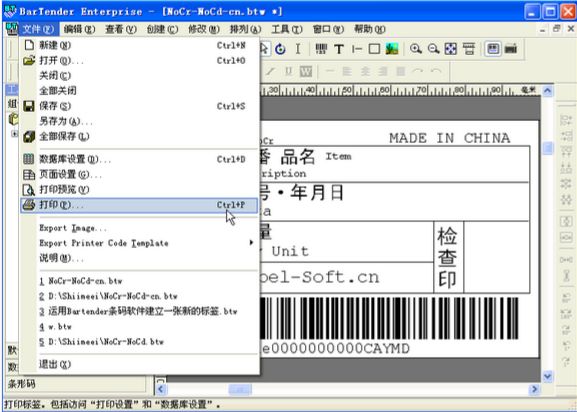This screenshot has height=412, width=577.
Task: Select the text cursor I-beam tool
Action: click(x=298, y=49)
